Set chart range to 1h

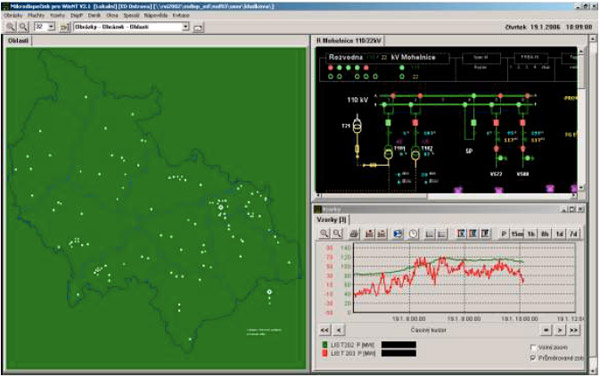pos(531,234)
